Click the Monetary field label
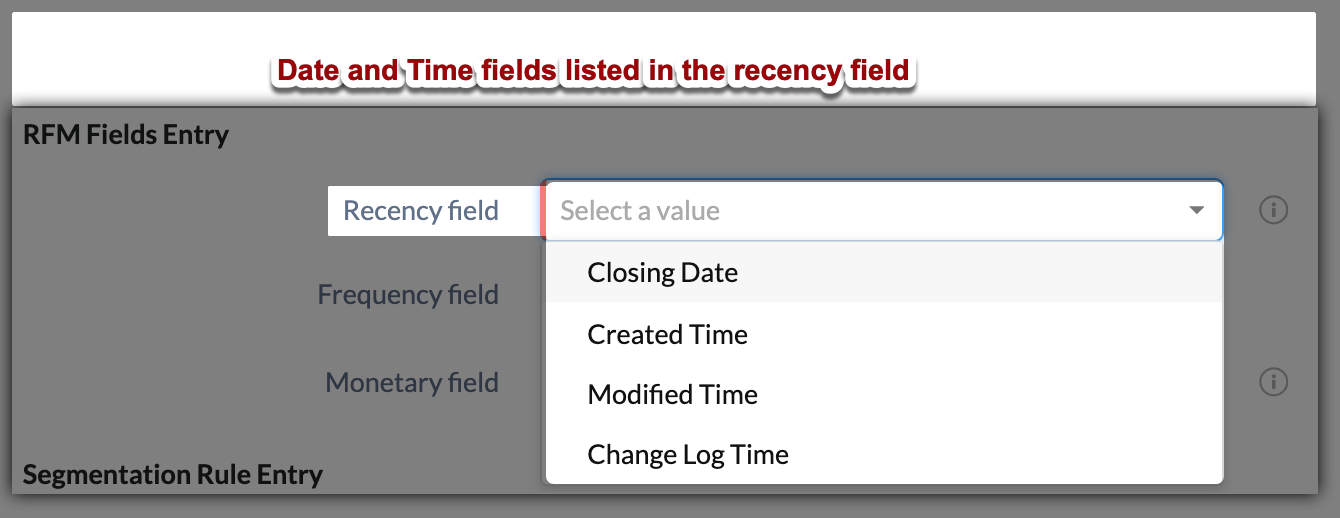 pos(412,383)
